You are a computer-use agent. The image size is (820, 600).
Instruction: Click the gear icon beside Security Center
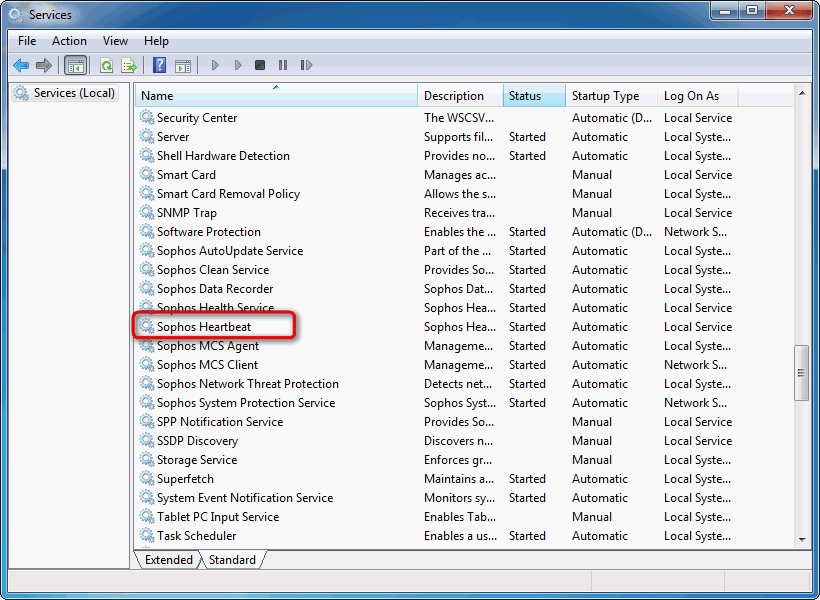click(147, 117)
